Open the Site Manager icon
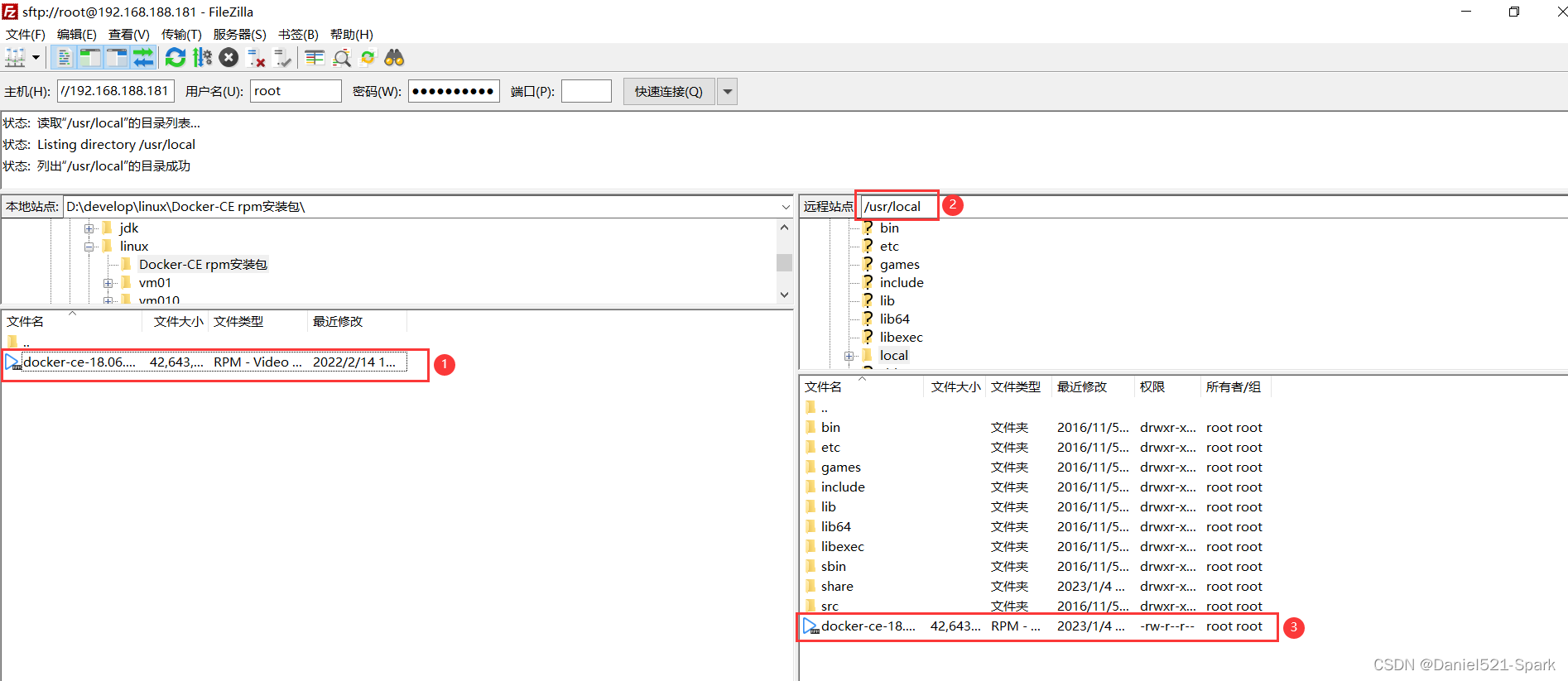 click(15, 58)
